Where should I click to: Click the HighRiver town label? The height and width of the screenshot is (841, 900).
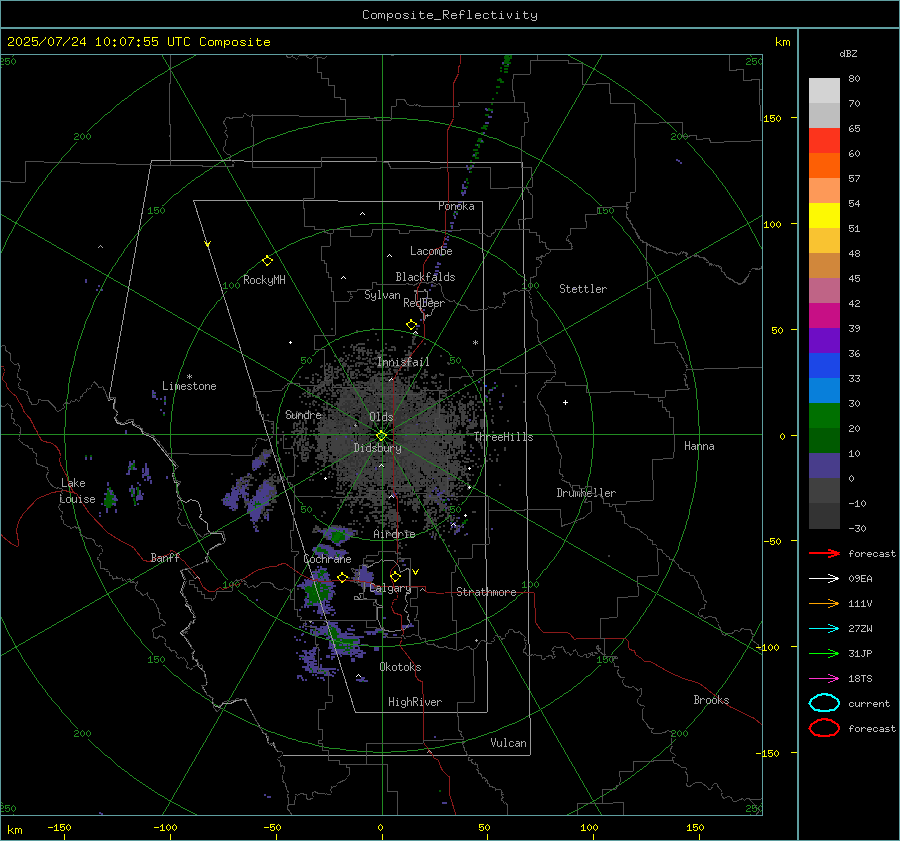point(415,702)
